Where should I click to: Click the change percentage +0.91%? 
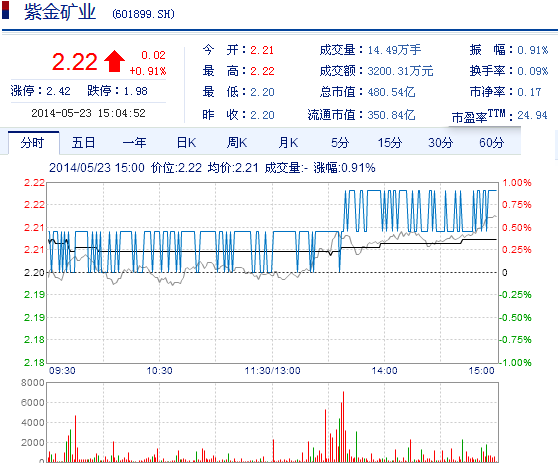148,71
